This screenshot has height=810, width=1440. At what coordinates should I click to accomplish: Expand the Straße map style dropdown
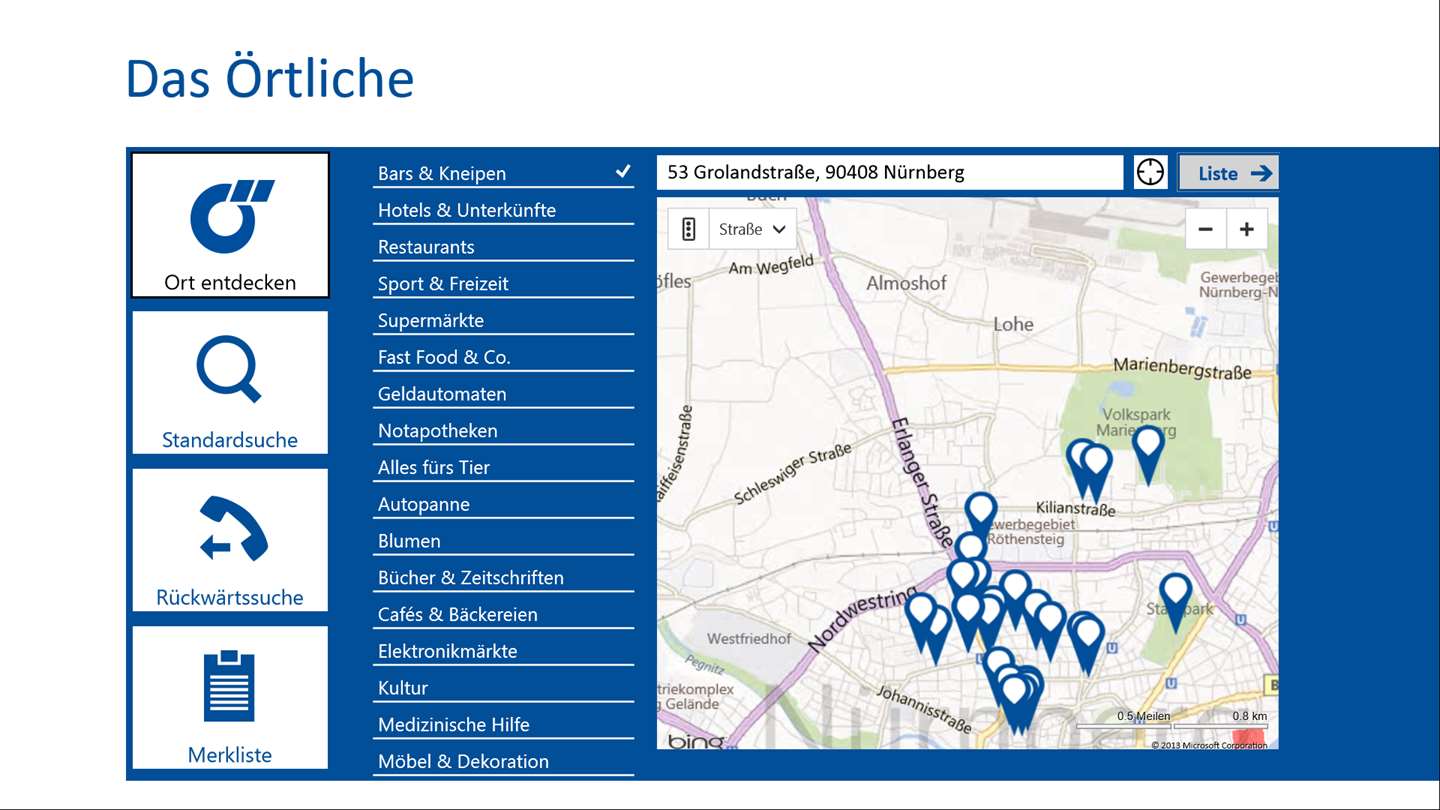coord(752,229)
